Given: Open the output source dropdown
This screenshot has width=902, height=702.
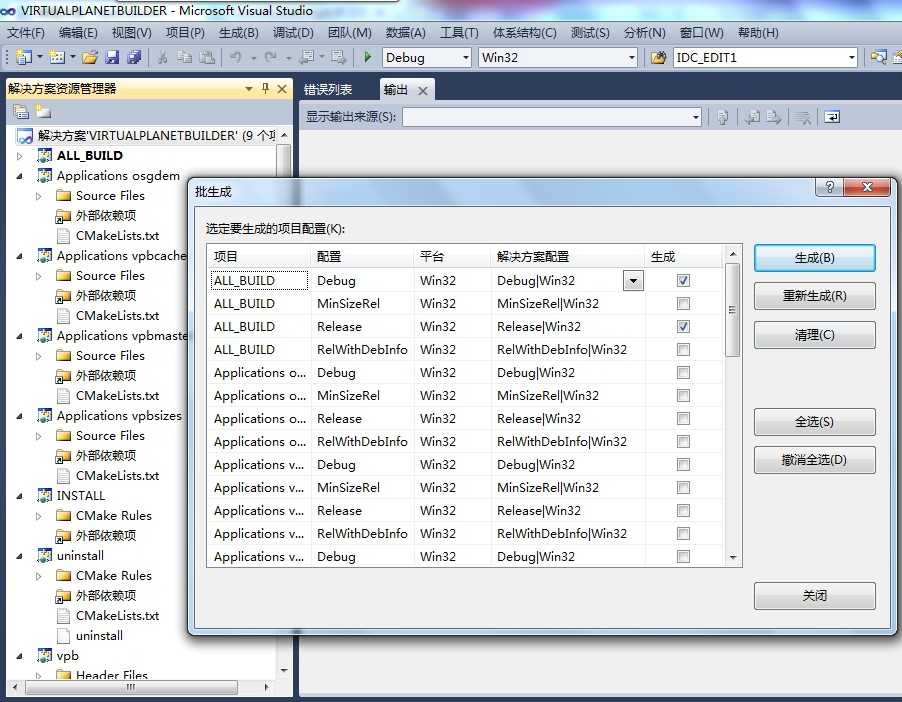Looking at the screenshot, I should tap(695, 117).
